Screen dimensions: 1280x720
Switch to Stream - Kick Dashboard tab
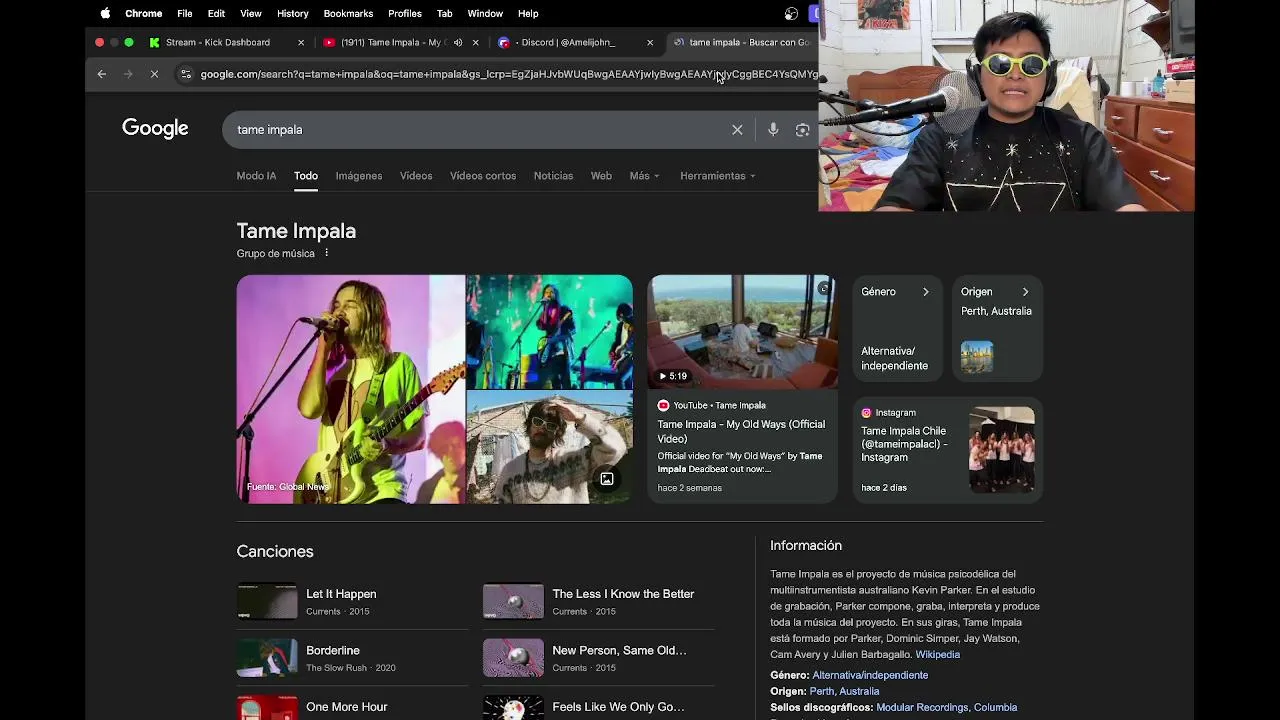tap(227, 42)
